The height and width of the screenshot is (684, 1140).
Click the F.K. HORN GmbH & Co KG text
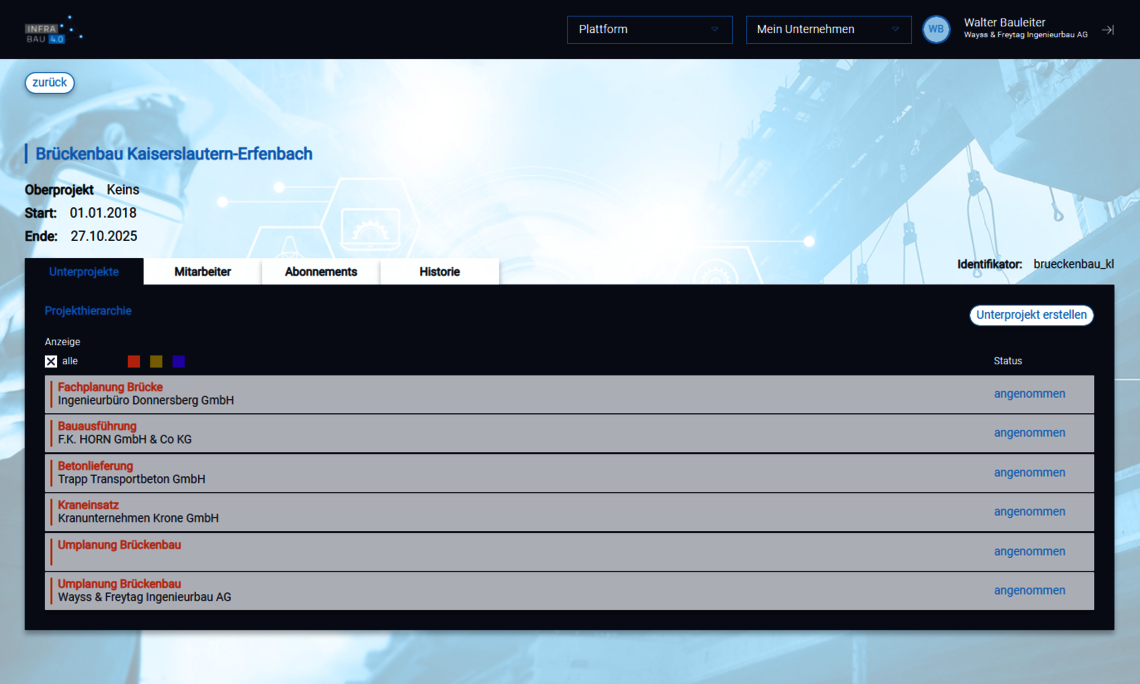125,440
